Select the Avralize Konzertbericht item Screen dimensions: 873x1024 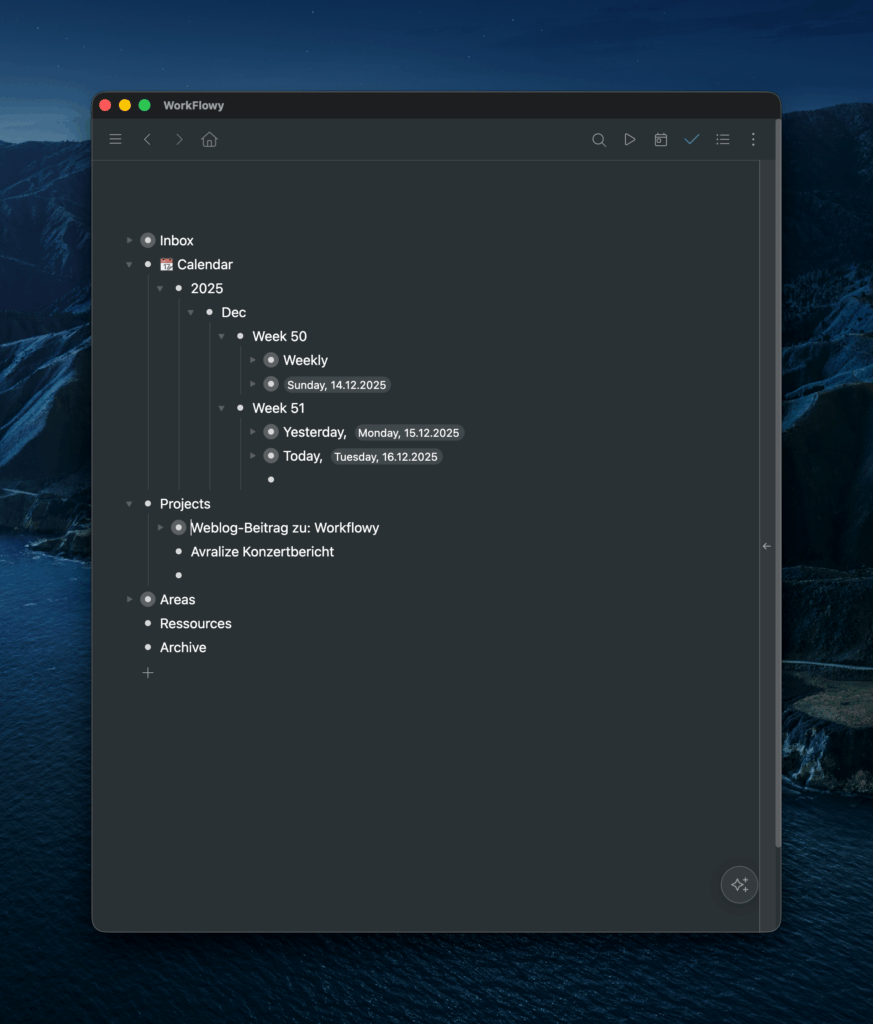262,552
